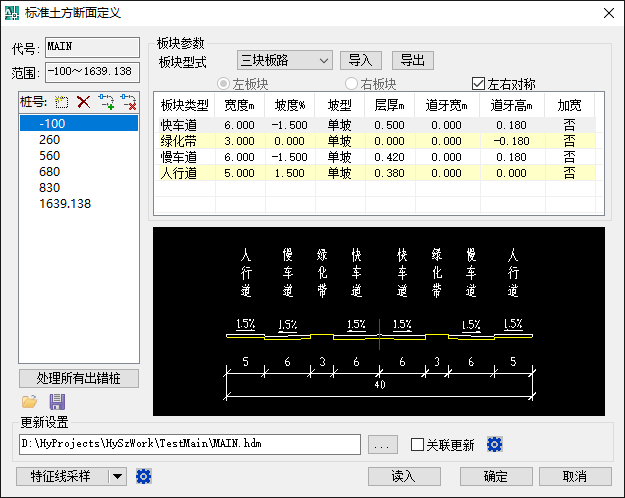This screenshot has width=625, height=498.
Task: Click the total width 40 label in preview
Action: (x=380, y=384)
